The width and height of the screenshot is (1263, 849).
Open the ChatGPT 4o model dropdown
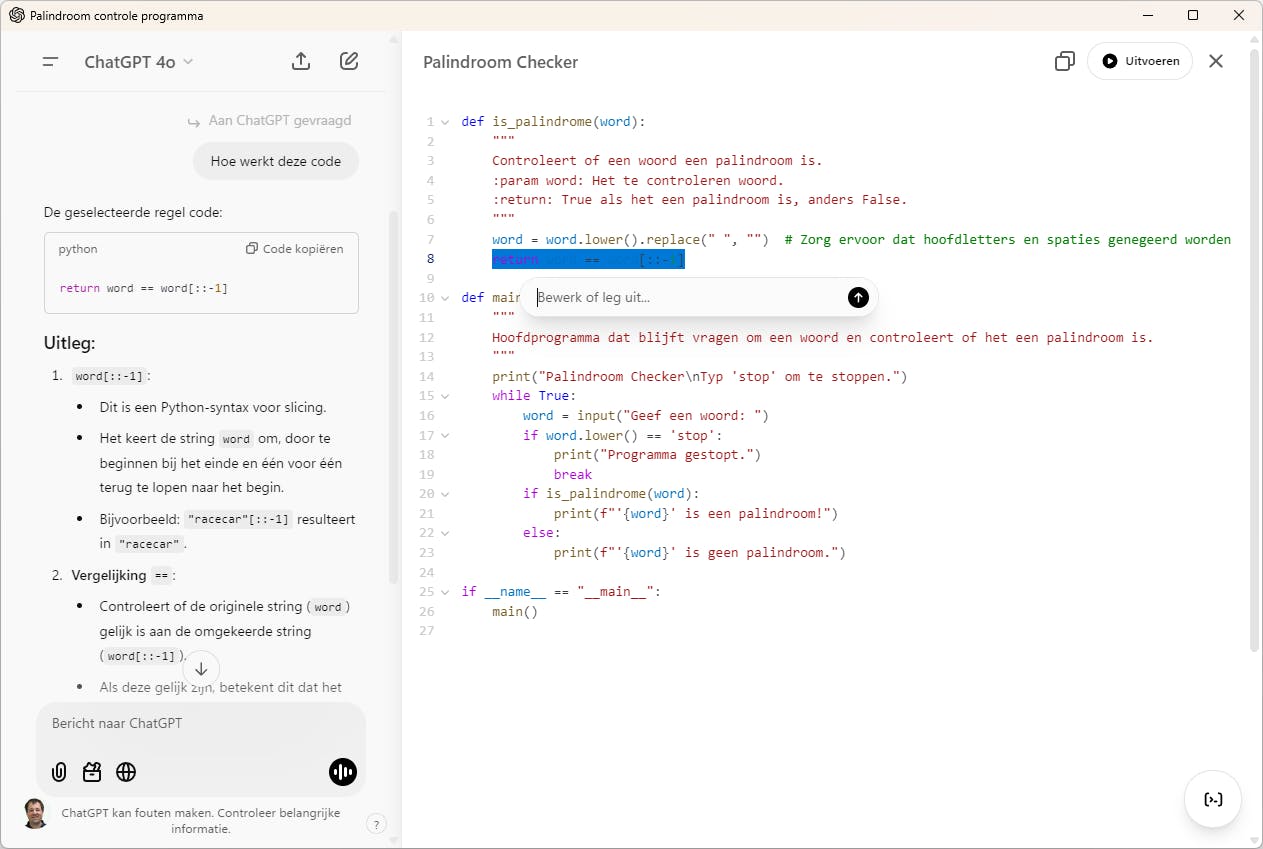[x=138, y=62]
